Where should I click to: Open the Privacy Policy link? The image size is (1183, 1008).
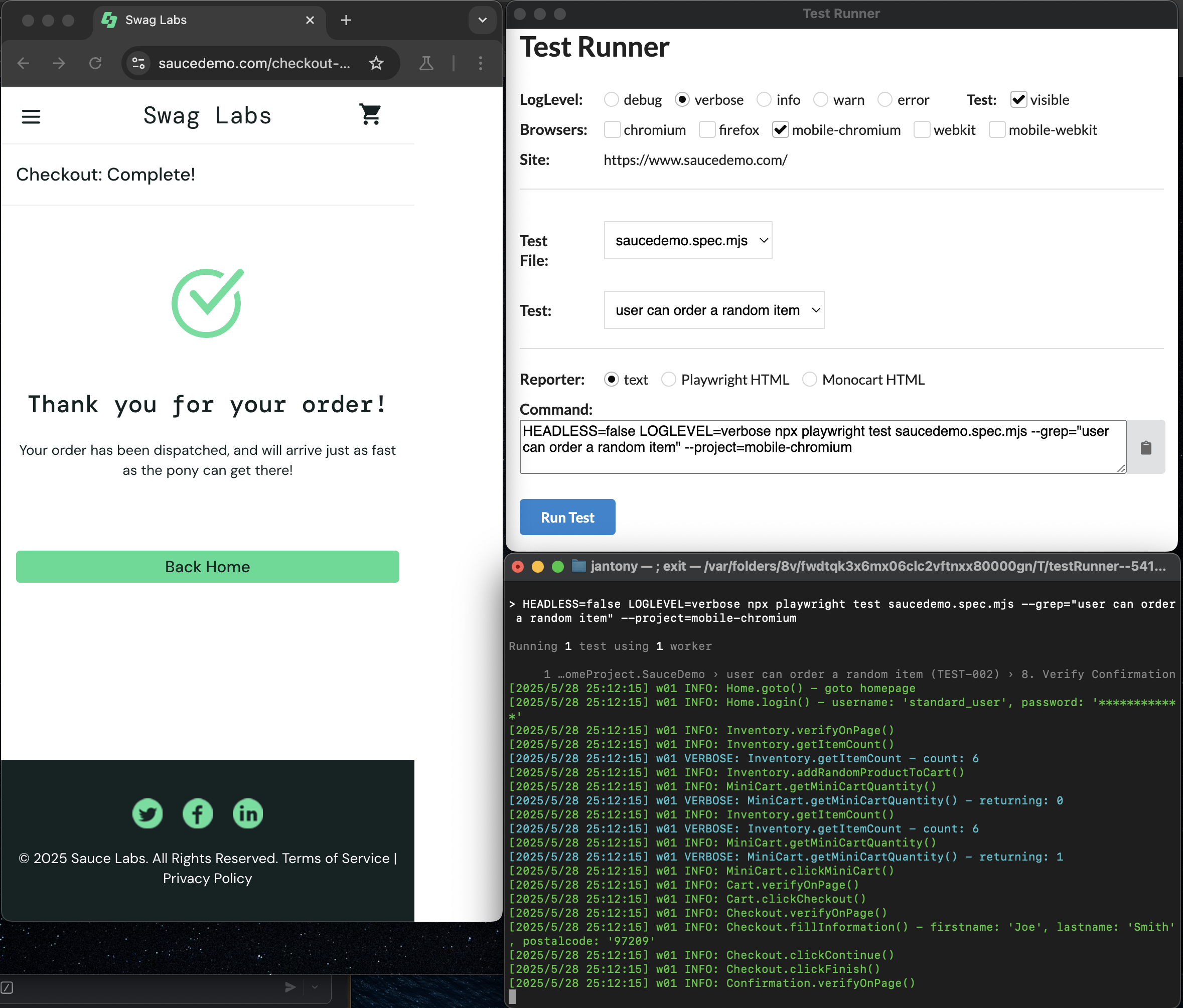click(x=207, y=879)
